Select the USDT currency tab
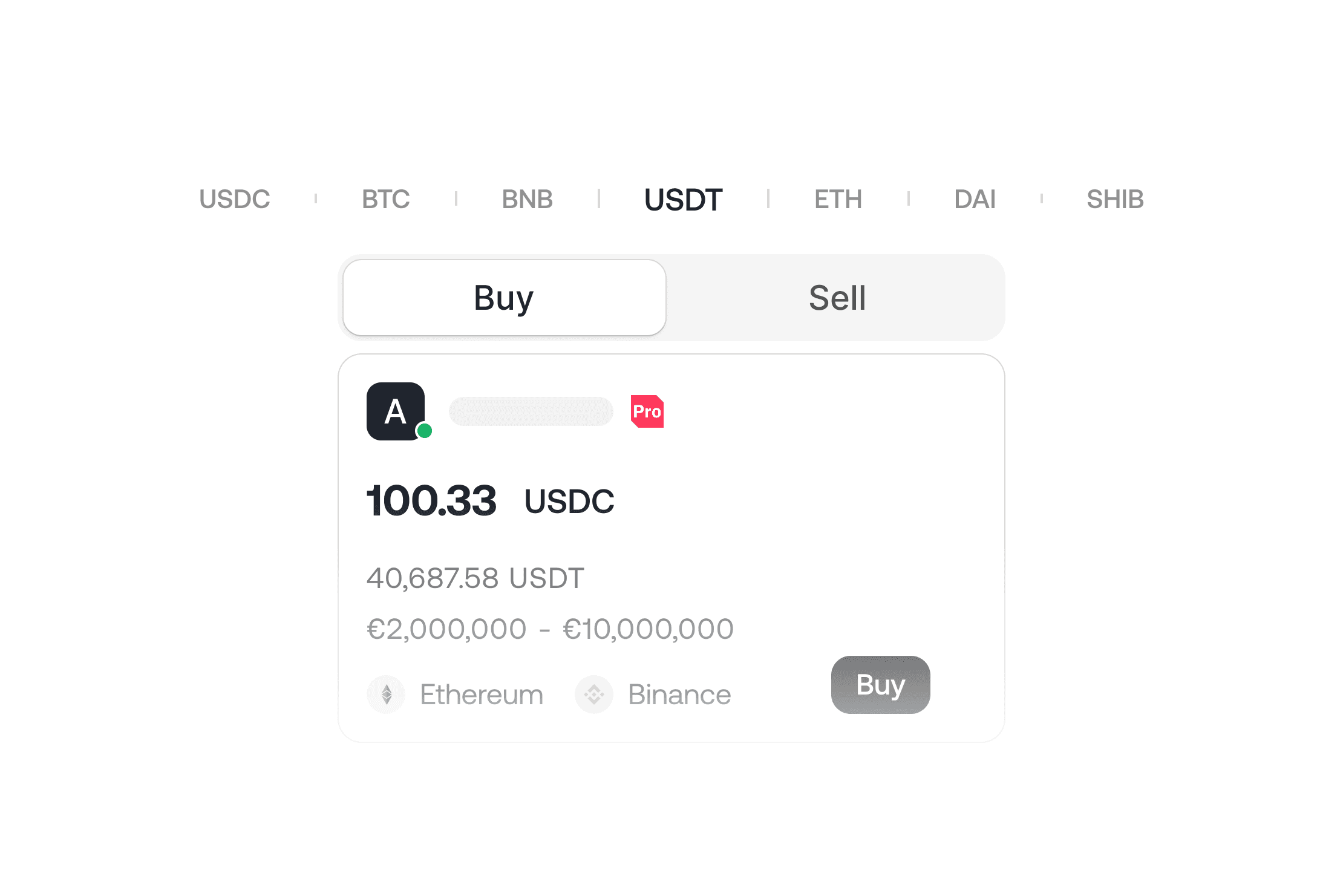1343x896 pixels. pos(684,200)
